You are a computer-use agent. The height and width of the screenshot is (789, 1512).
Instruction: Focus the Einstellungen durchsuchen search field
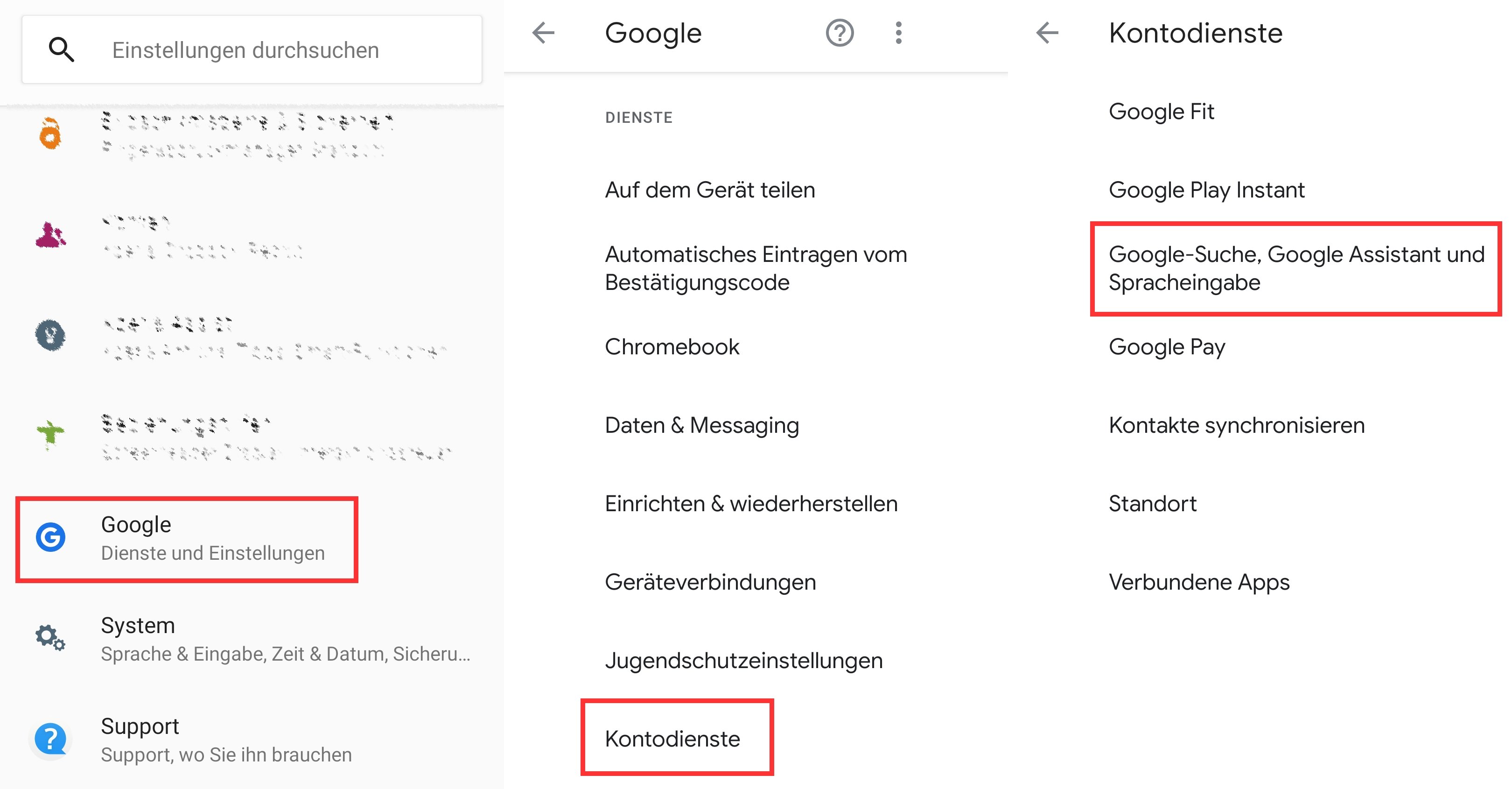click(x=252, y=50)
